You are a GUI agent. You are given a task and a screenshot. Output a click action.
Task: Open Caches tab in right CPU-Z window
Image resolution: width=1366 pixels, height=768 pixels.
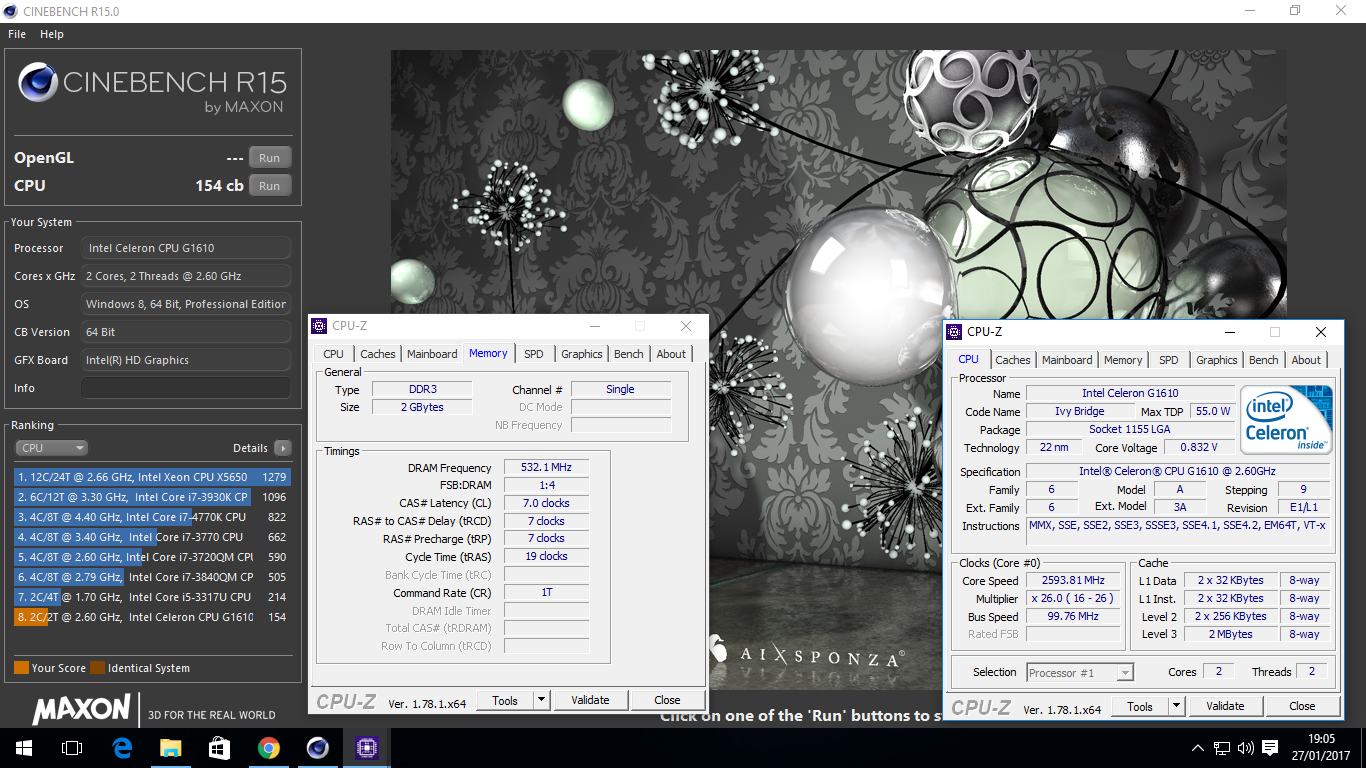pos(1013,360)
